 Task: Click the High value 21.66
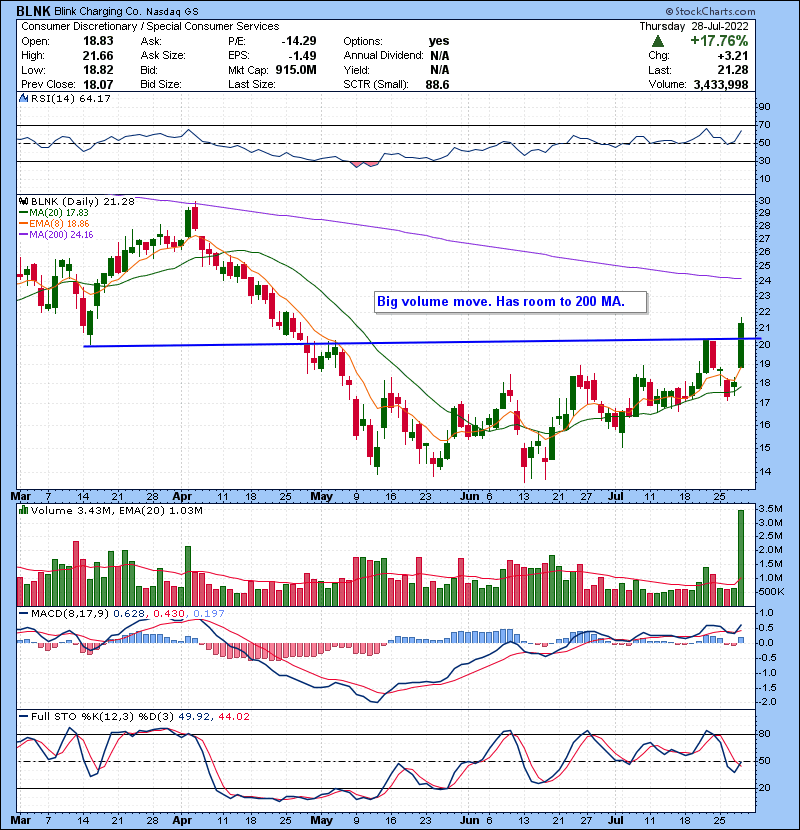click(x=98, y=56)
